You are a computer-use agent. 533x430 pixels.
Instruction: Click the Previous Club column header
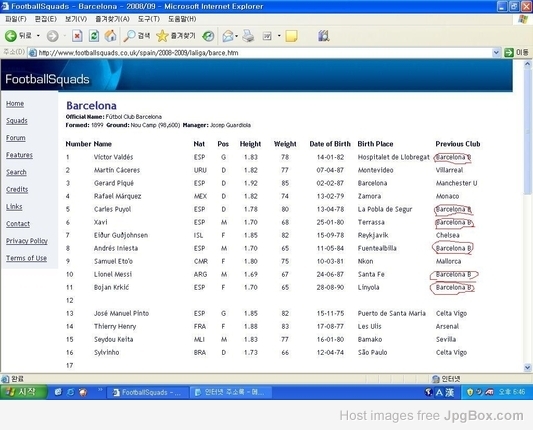(458, 144)
